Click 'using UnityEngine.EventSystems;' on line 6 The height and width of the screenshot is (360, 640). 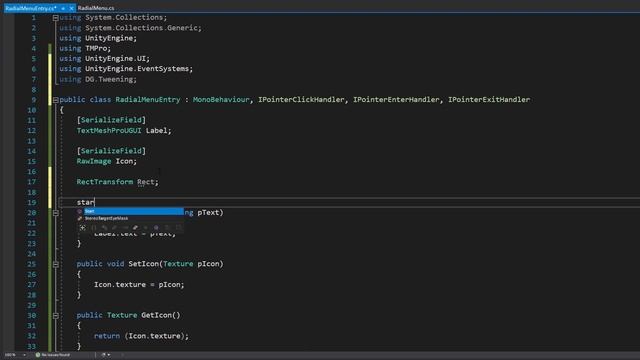[126, 69]
